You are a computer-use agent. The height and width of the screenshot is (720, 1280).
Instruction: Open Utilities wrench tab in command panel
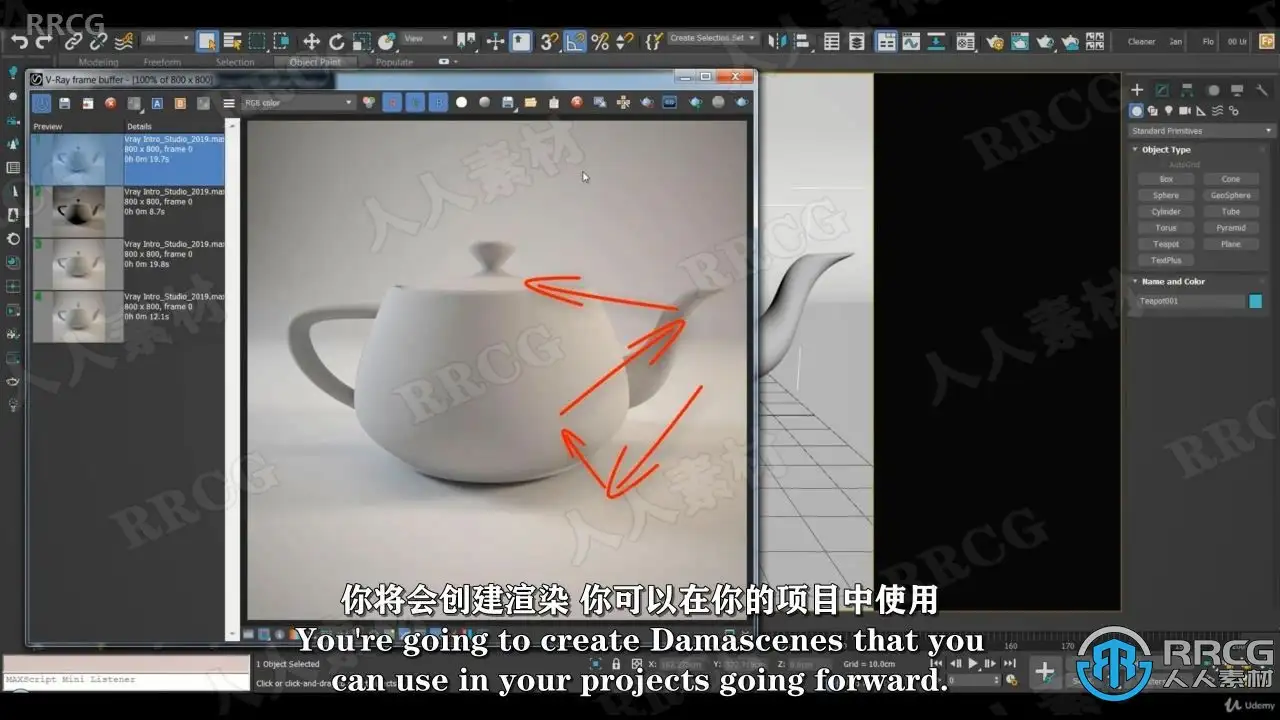point(1262,90)
